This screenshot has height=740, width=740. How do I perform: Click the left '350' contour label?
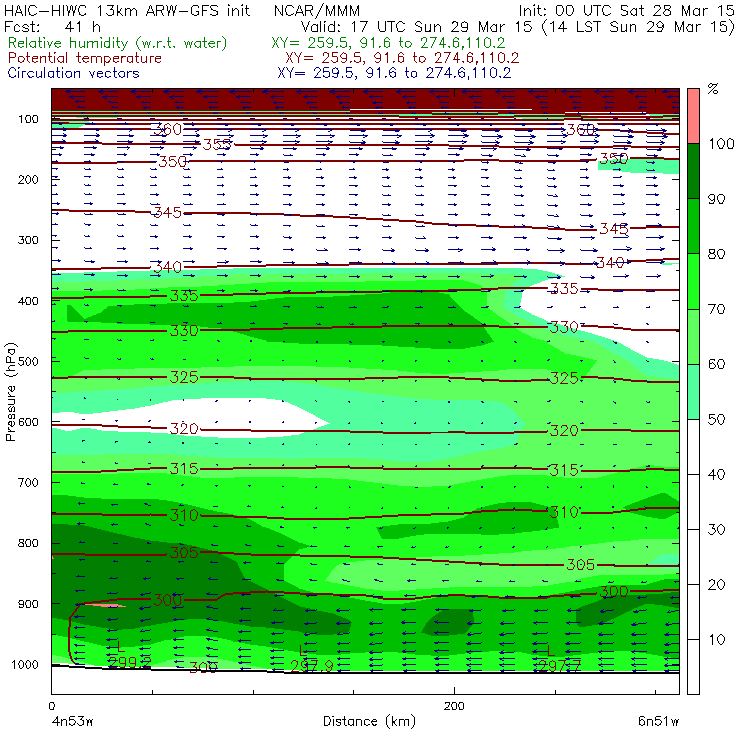click(x=173, y=162)
